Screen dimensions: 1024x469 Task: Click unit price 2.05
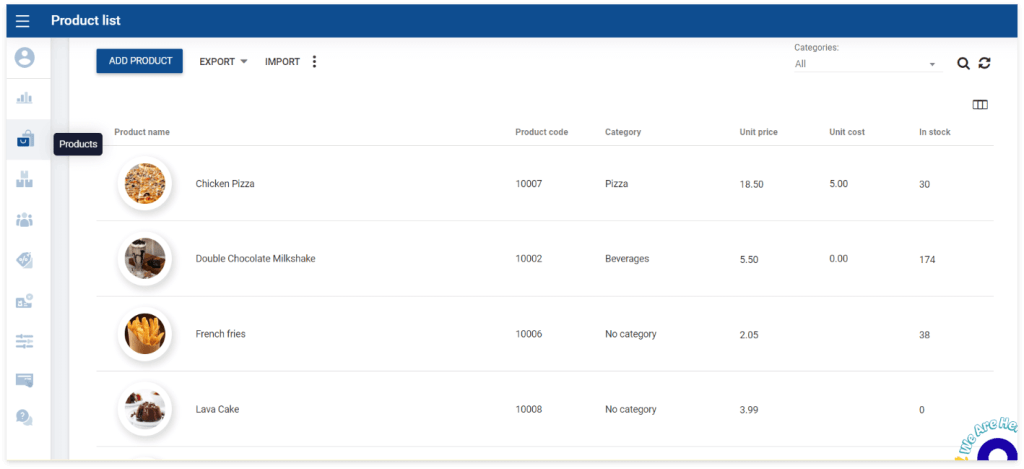(x=748, y=334)
